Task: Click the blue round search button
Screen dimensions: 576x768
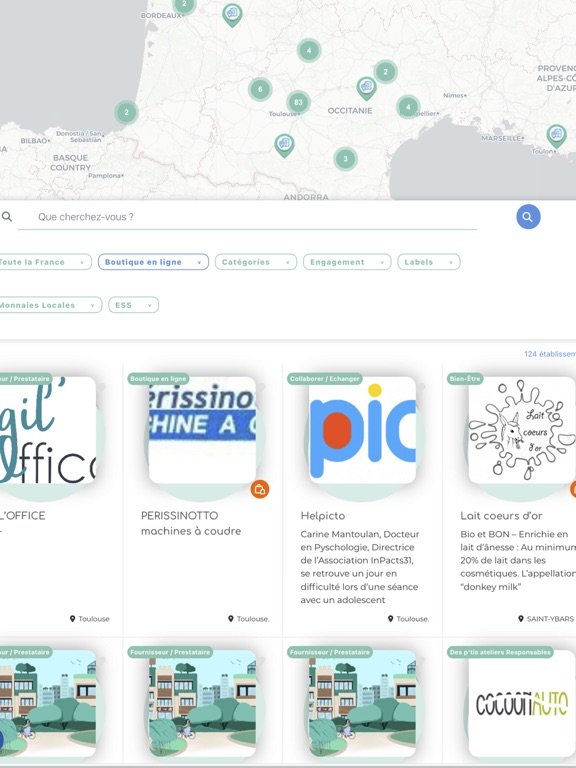Action: [528, 216]
